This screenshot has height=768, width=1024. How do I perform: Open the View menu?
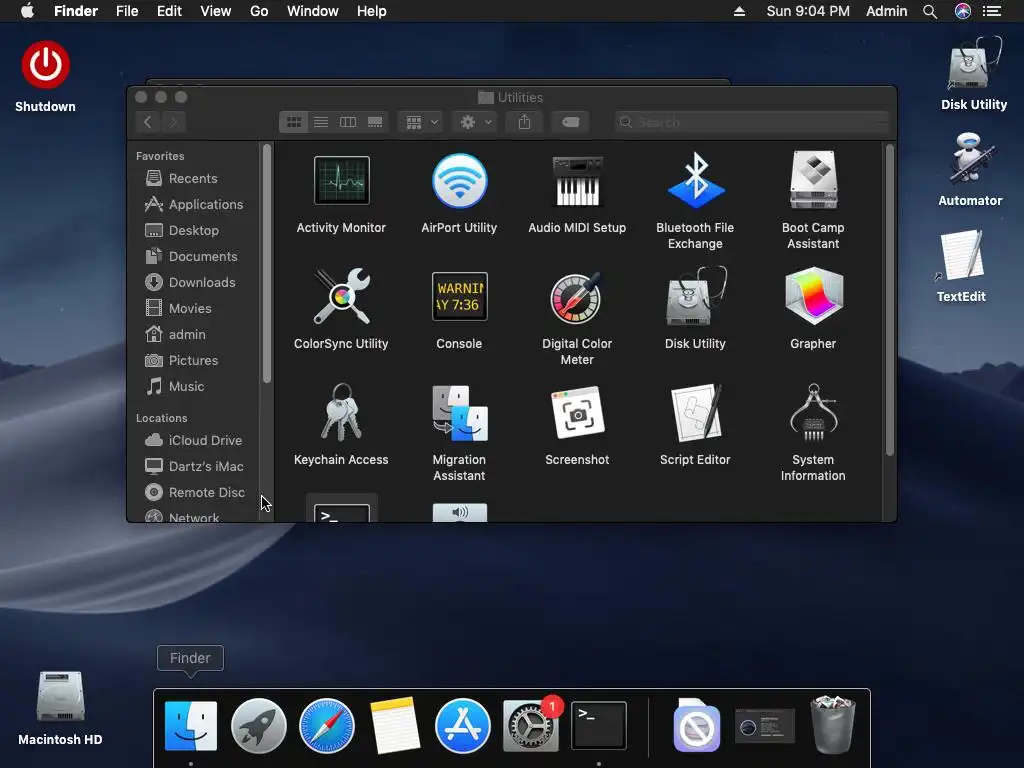pos(216,11)
